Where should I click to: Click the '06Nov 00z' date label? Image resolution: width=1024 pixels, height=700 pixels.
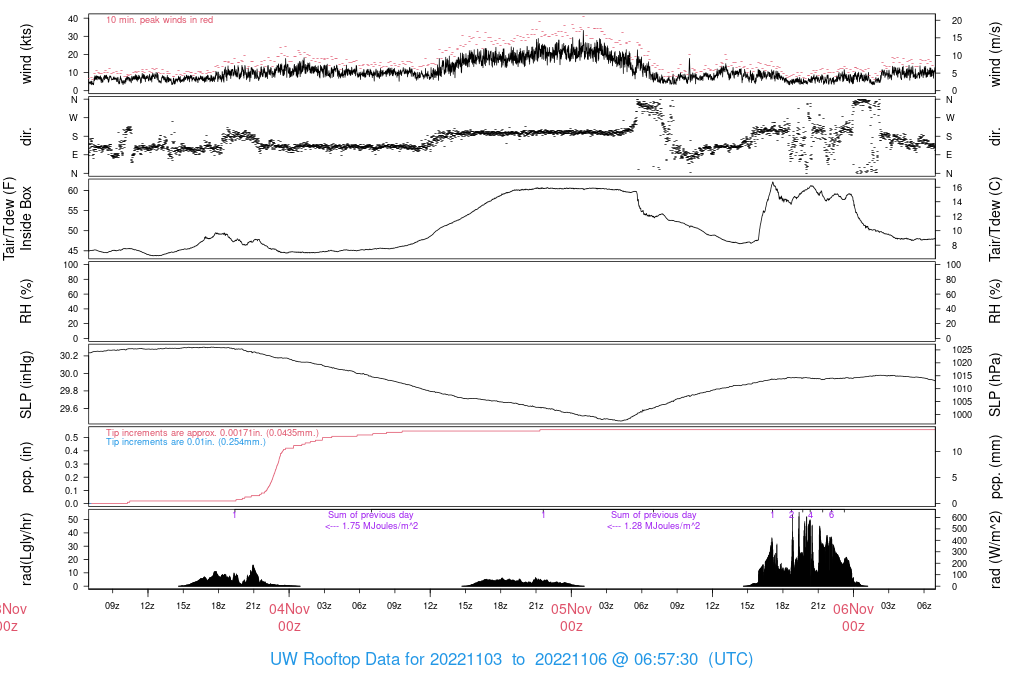tap(854, 618)
